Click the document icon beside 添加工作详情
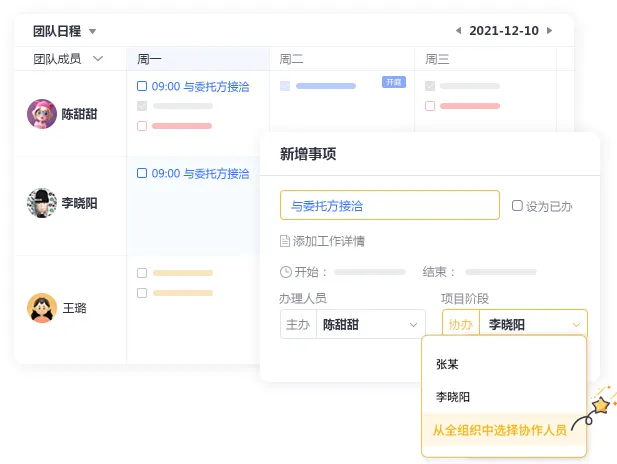The width and height of the screenshot is (617, 464). pyautogui.click(x=286, y=241)
